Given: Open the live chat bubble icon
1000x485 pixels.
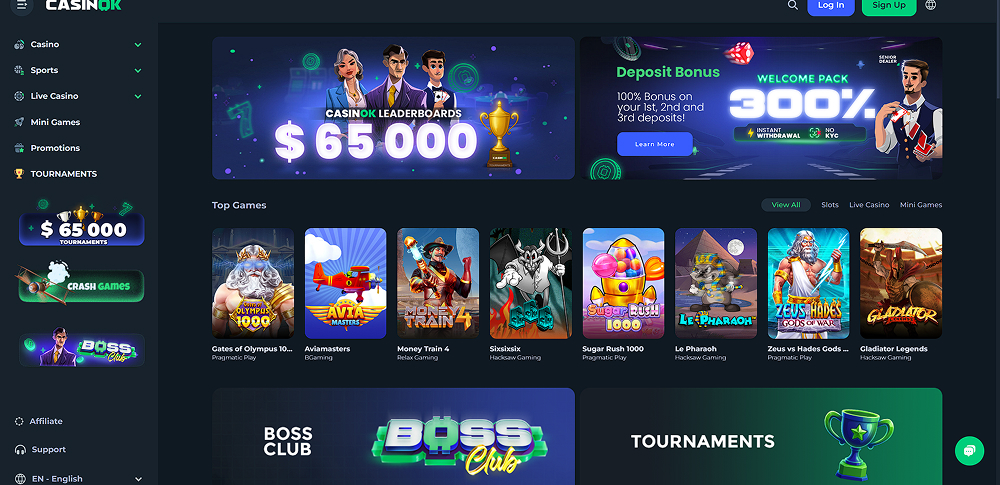Looking at the screenshot, I should click(x=969, y=451).
